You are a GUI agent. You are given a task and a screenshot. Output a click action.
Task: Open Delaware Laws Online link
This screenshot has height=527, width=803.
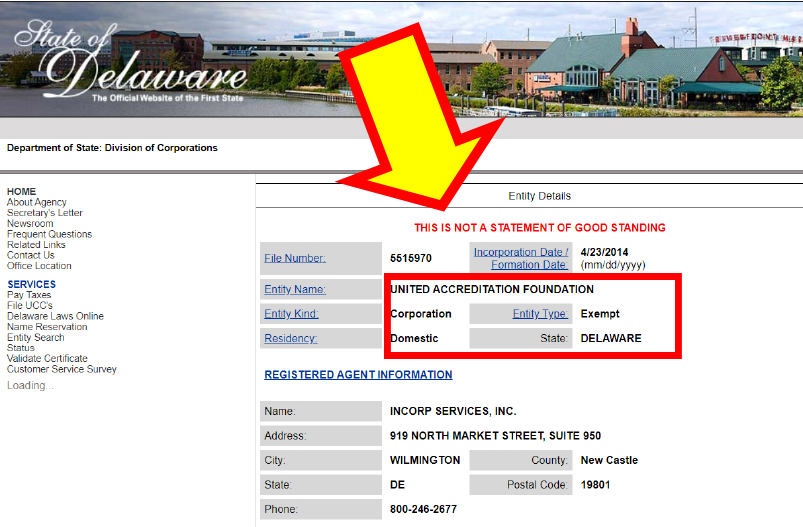tap(55, 316)
